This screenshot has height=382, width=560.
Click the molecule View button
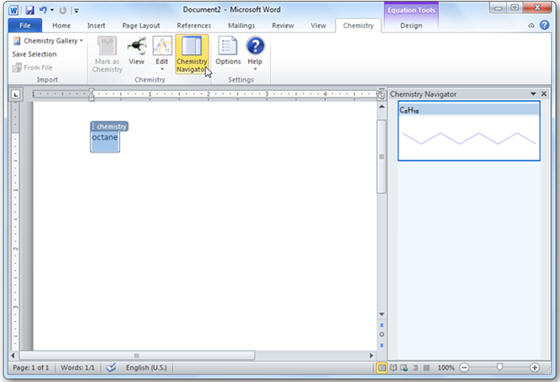tap(136, 51)
